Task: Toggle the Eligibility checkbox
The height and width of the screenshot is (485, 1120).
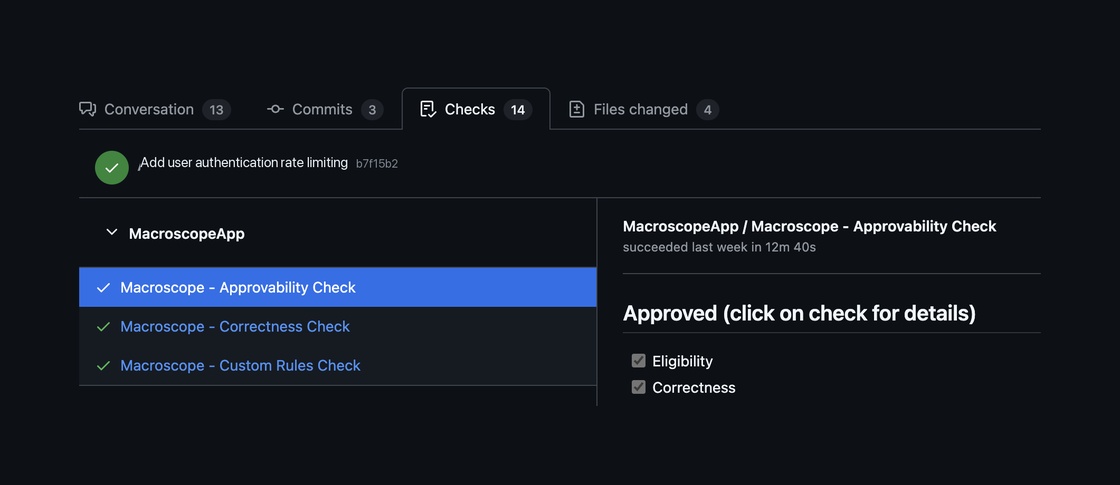Action: pyautogui.click(x=638, y=361)
